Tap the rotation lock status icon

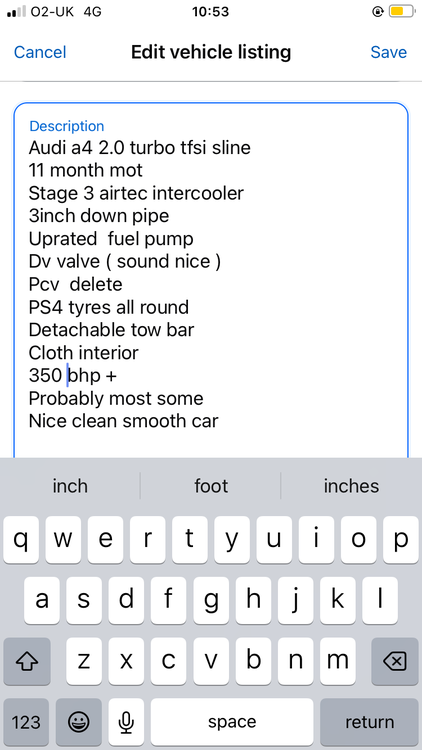pyautogui.click(x=378, y=11)
